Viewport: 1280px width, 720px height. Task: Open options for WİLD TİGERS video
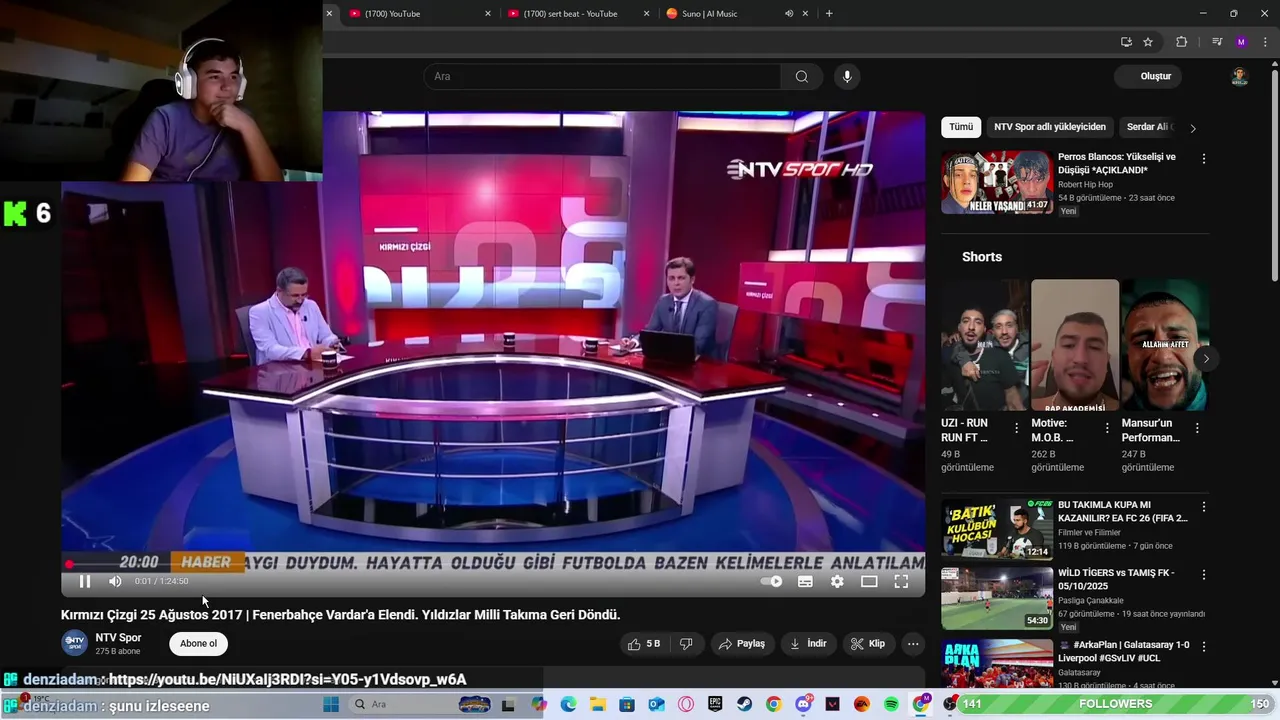click(x=1204, y=575)
